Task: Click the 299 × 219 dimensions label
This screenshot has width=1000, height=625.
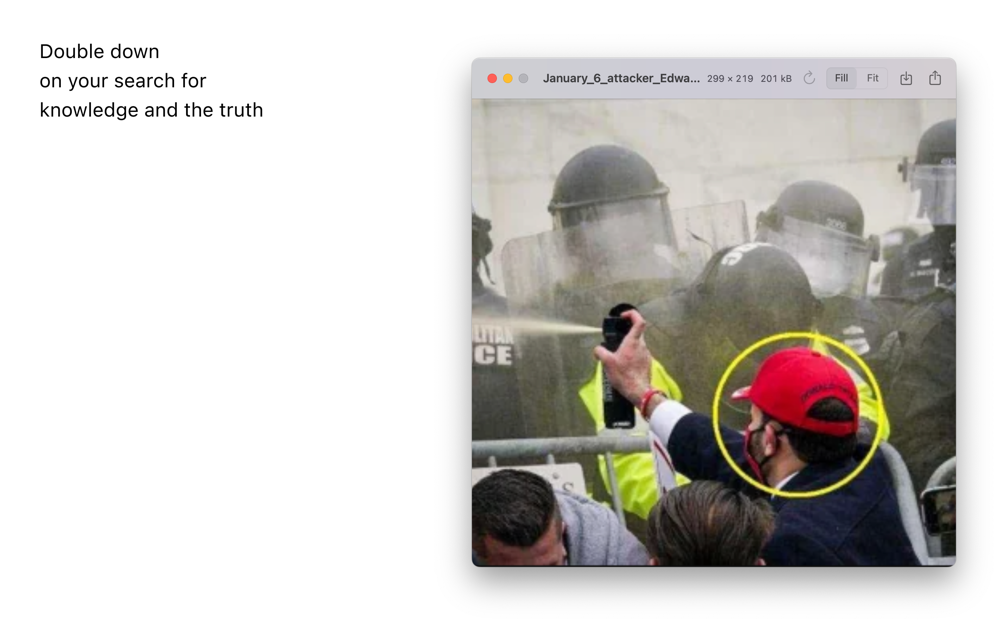Action: (730, 78)
